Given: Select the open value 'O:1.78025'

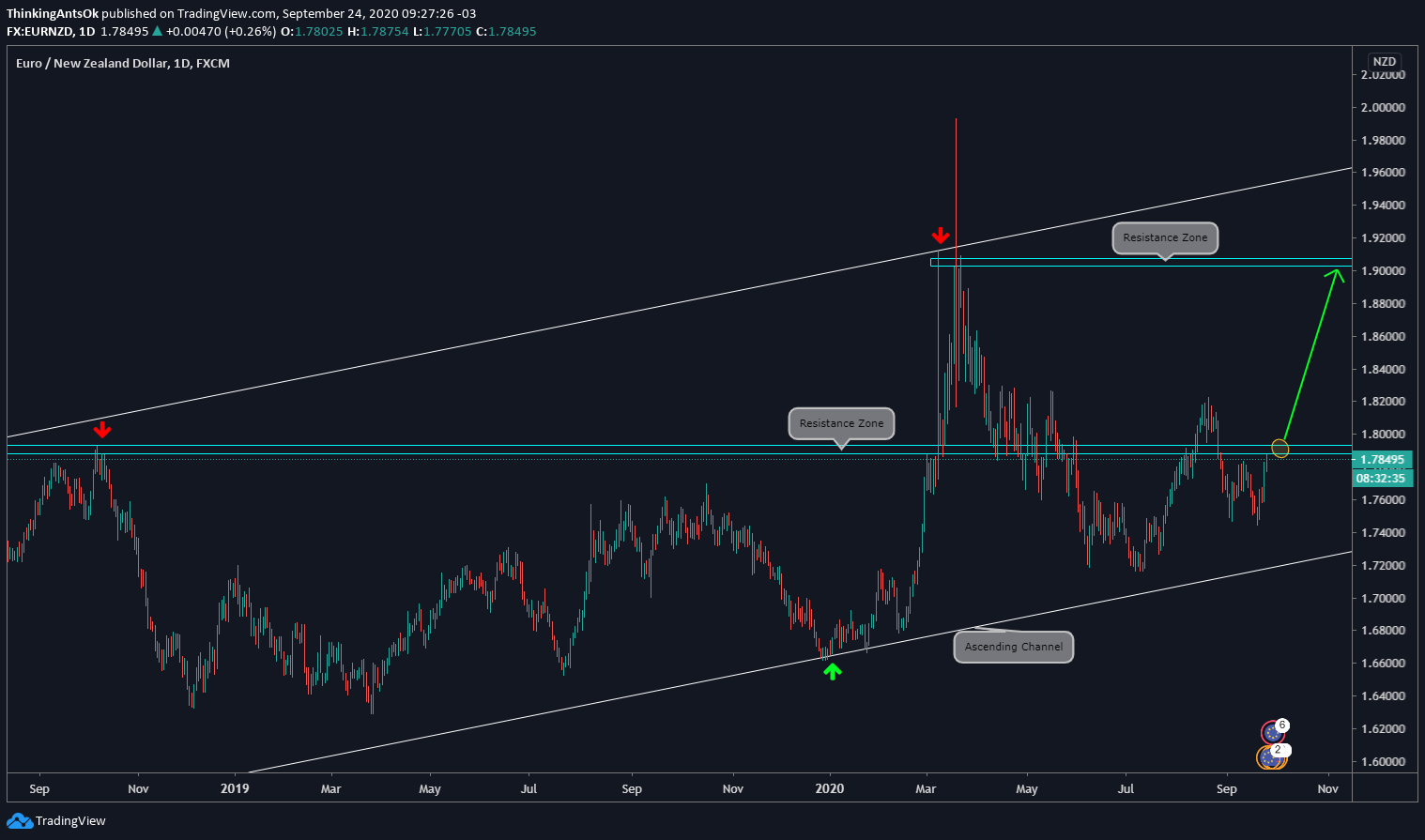Looking at the screenshot, I should coord(314,31).
